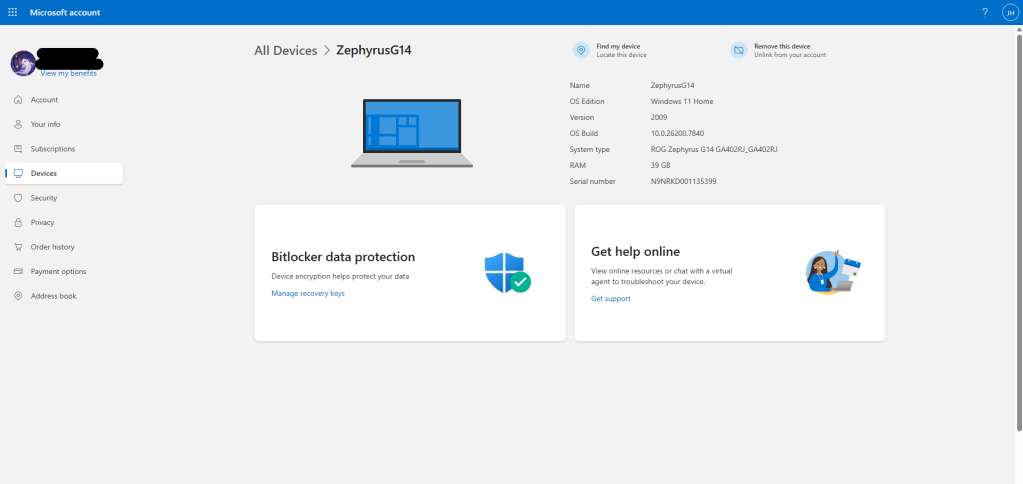Image resolution: width=1023 pixels, height=484 pixels.
Task: Click the vertical page scrollbar
Action: coord(1019,232)
